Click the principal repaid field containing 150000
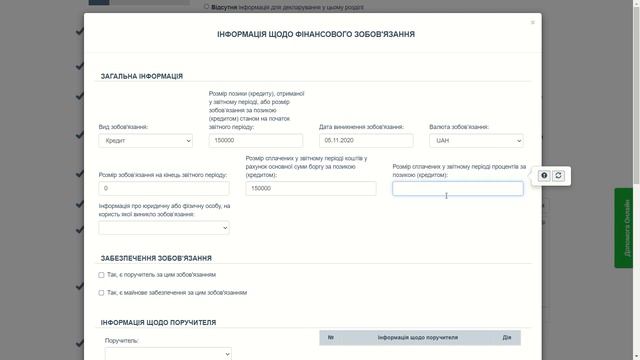The height and width of the screenshot is (360, 640). click(x=311, y=188)
